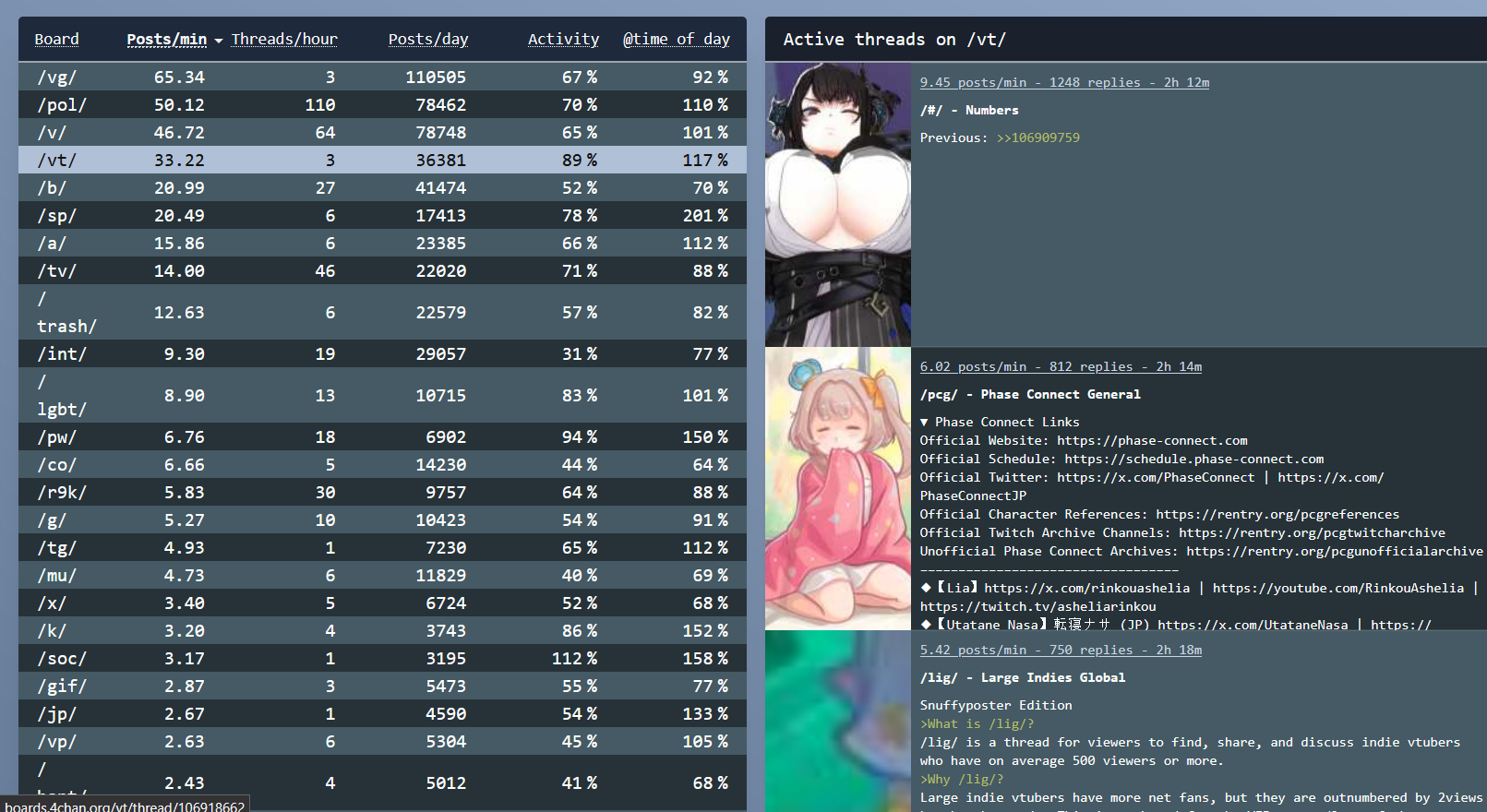1487x812 pixels.
Task: Sort boards by Threads/hour header
Action: click(x=284, y=39)
